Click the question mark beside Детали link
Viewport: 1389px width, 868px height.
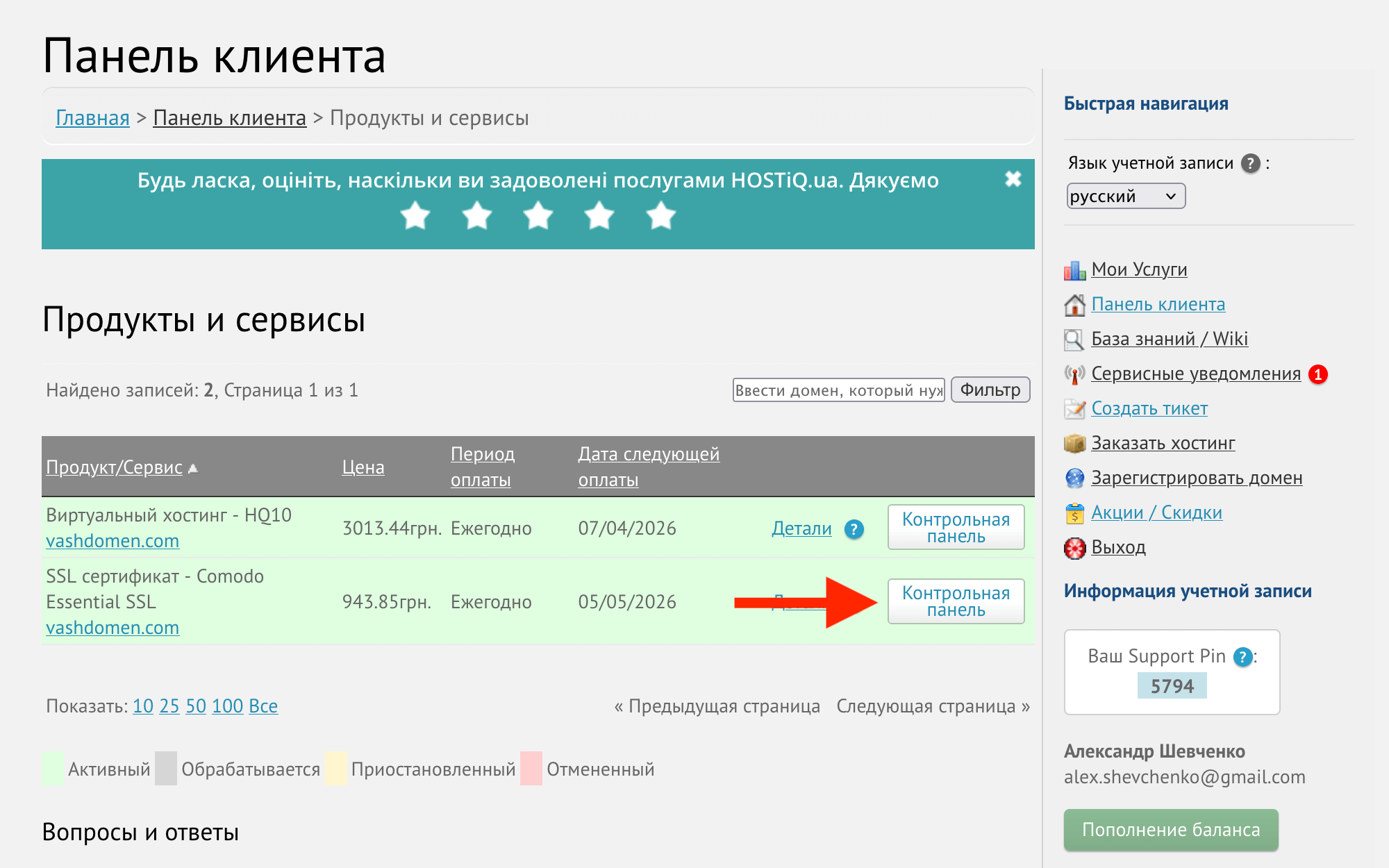point(854,529)
